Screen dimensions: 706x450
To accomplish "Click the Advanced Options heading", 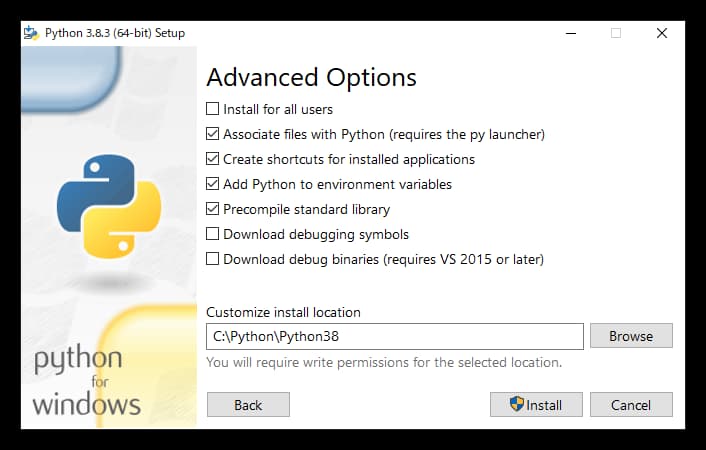I will (x=312, y=78).
